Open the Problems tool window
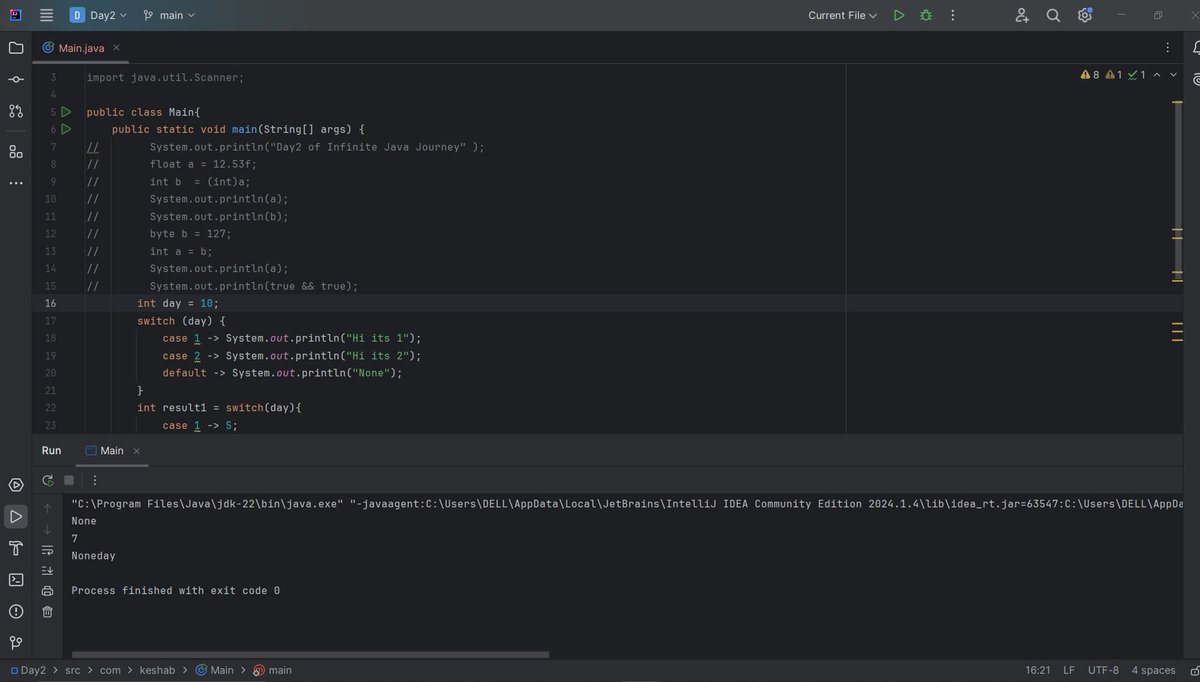 16,611
